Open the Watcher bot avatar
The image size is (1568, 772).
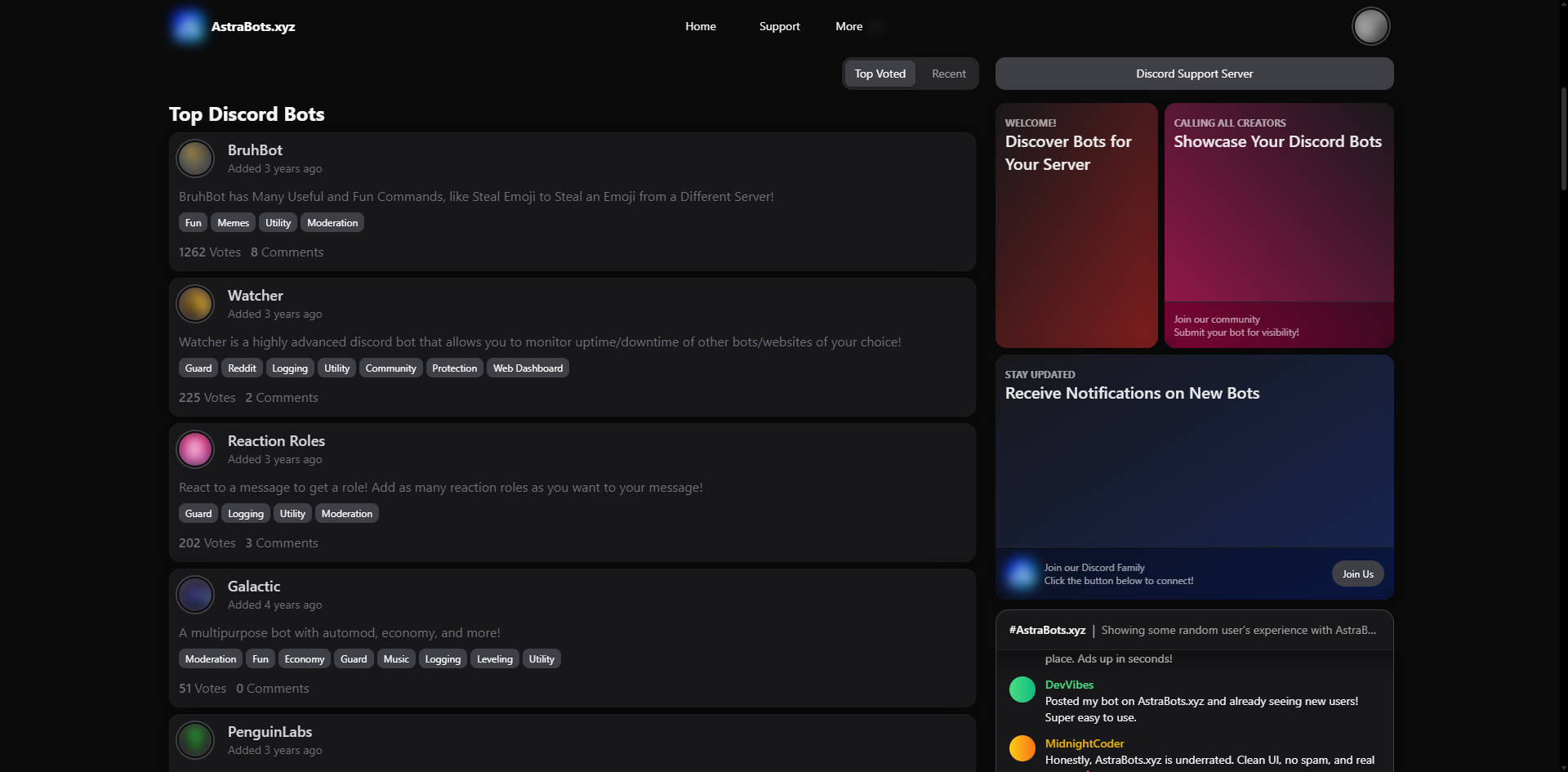pos(195,304)
